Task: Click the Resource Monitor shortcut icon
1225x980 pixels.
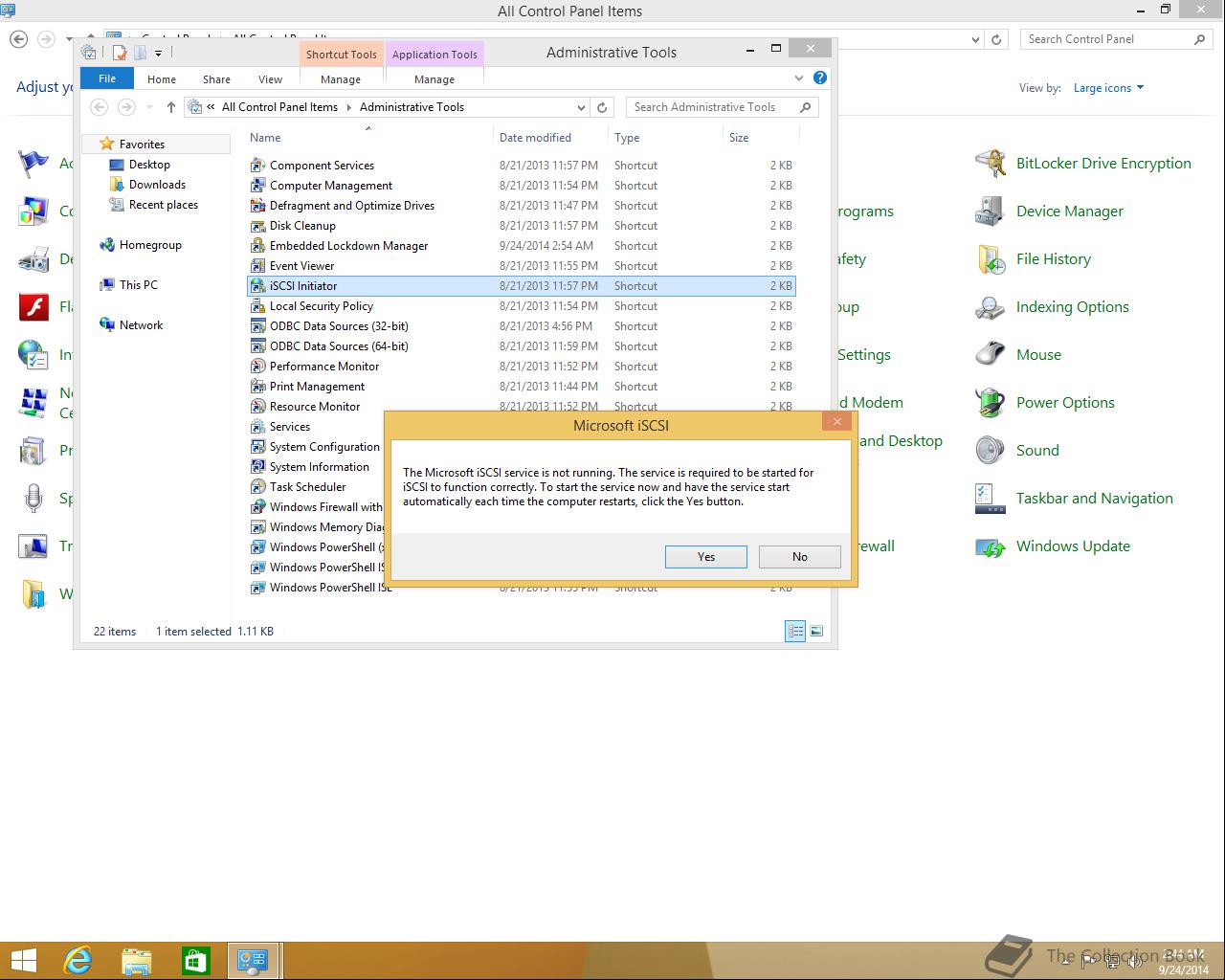Action: click(x=257, y=407)
